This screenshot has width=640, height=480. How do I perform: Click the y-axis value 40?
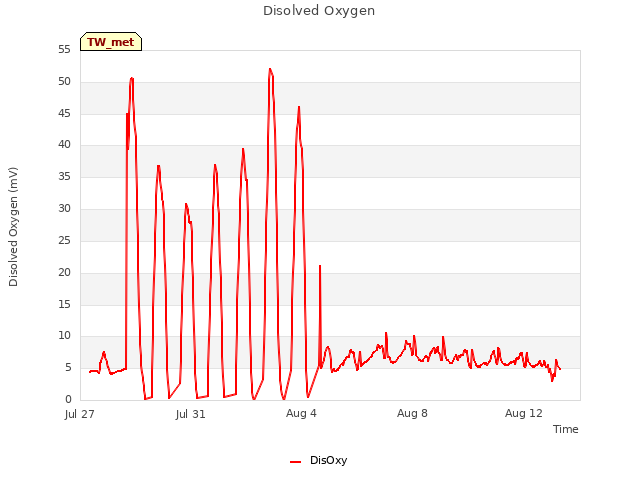pyautogui.click(x=64, y=144)
